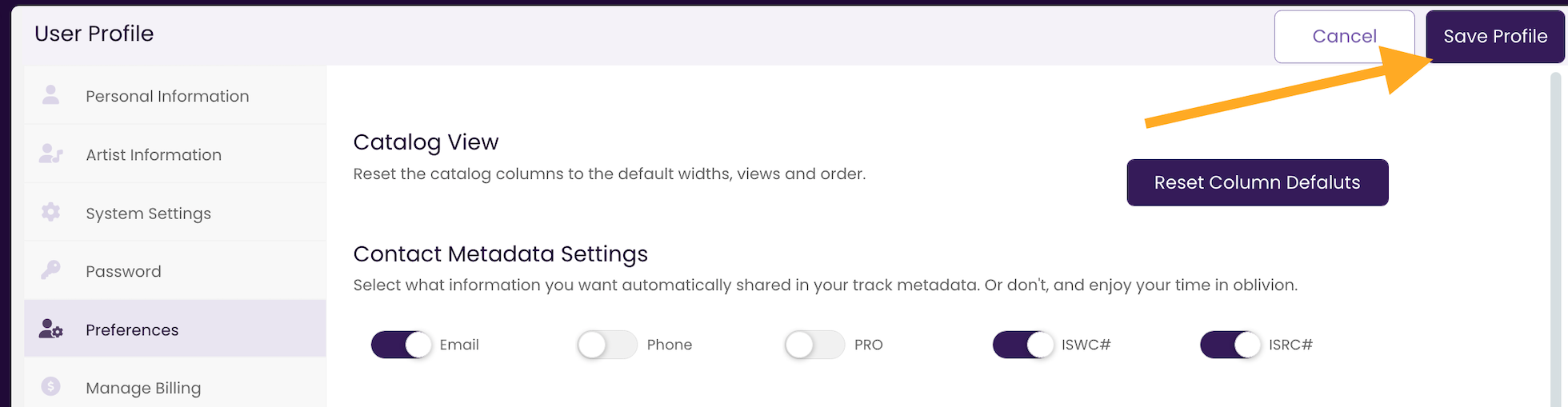Viewport: 1568px width, 407px height.
Task: Click the Cancel button
Action: coord(1345,36)
